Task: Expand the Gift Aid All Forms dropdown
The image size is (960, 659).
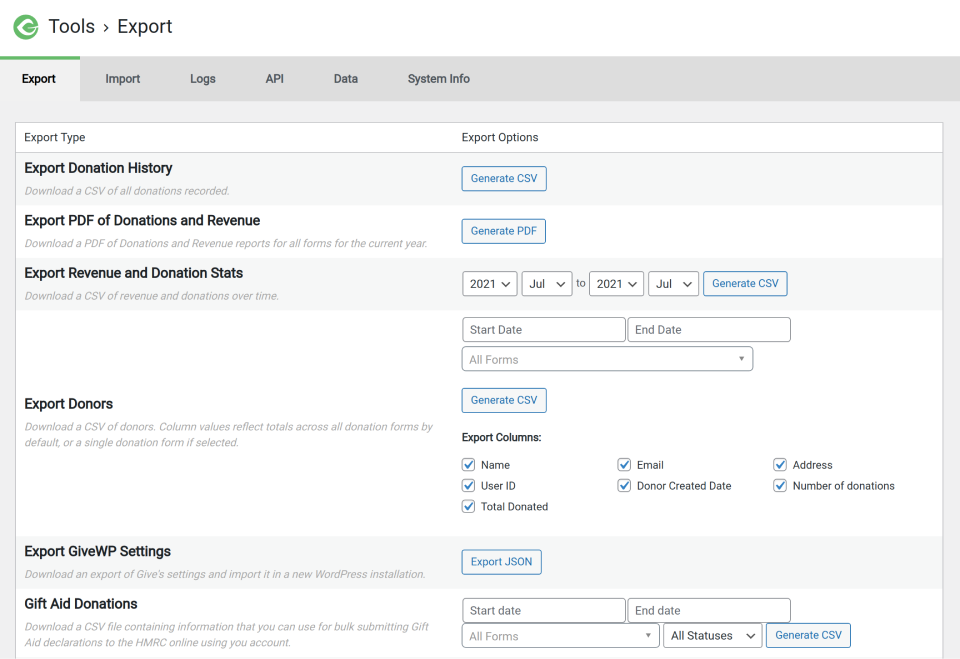Action: [x=560, y=636]
